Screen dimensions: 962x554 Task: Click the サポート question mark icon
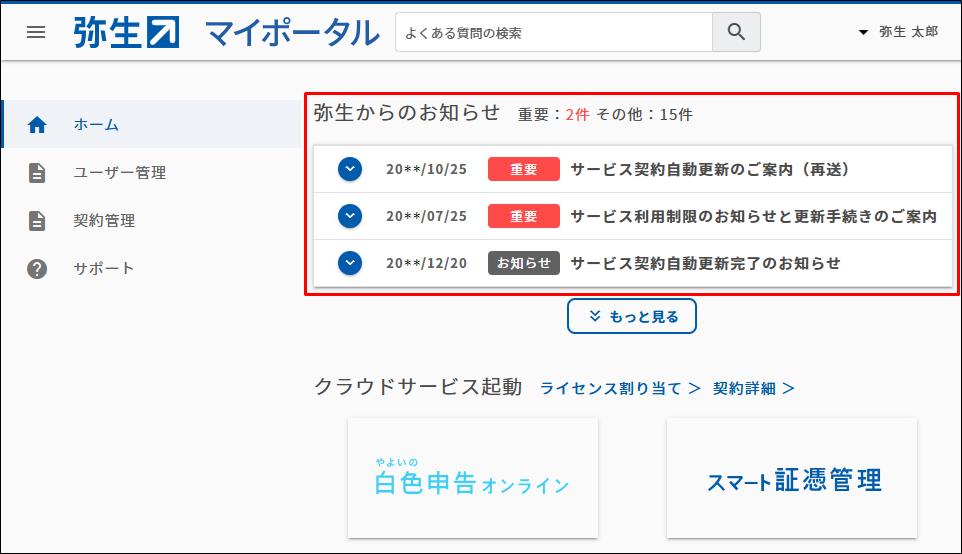pos(37,269)
